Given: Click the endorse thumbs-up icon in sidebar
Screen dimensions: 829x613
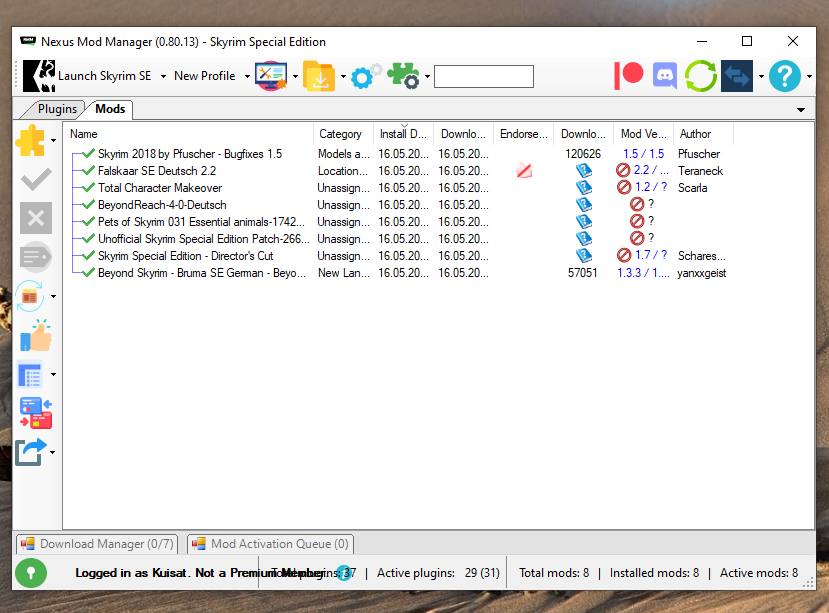Looking at the screenshot, I should 36,336.
